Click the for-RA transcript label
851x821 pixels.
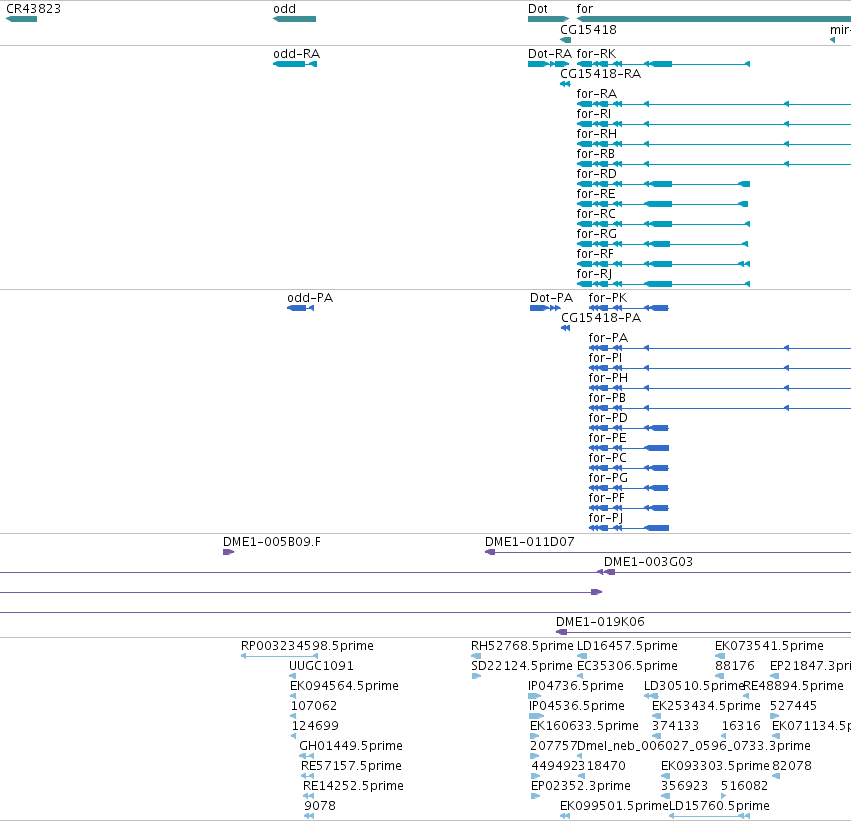(x=596, y=94)
